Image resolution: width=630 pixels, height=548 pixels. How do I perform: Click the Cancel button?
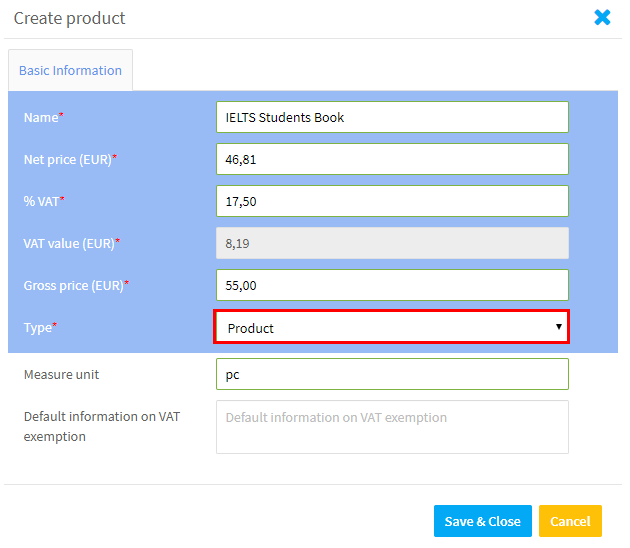coord(570,521)
